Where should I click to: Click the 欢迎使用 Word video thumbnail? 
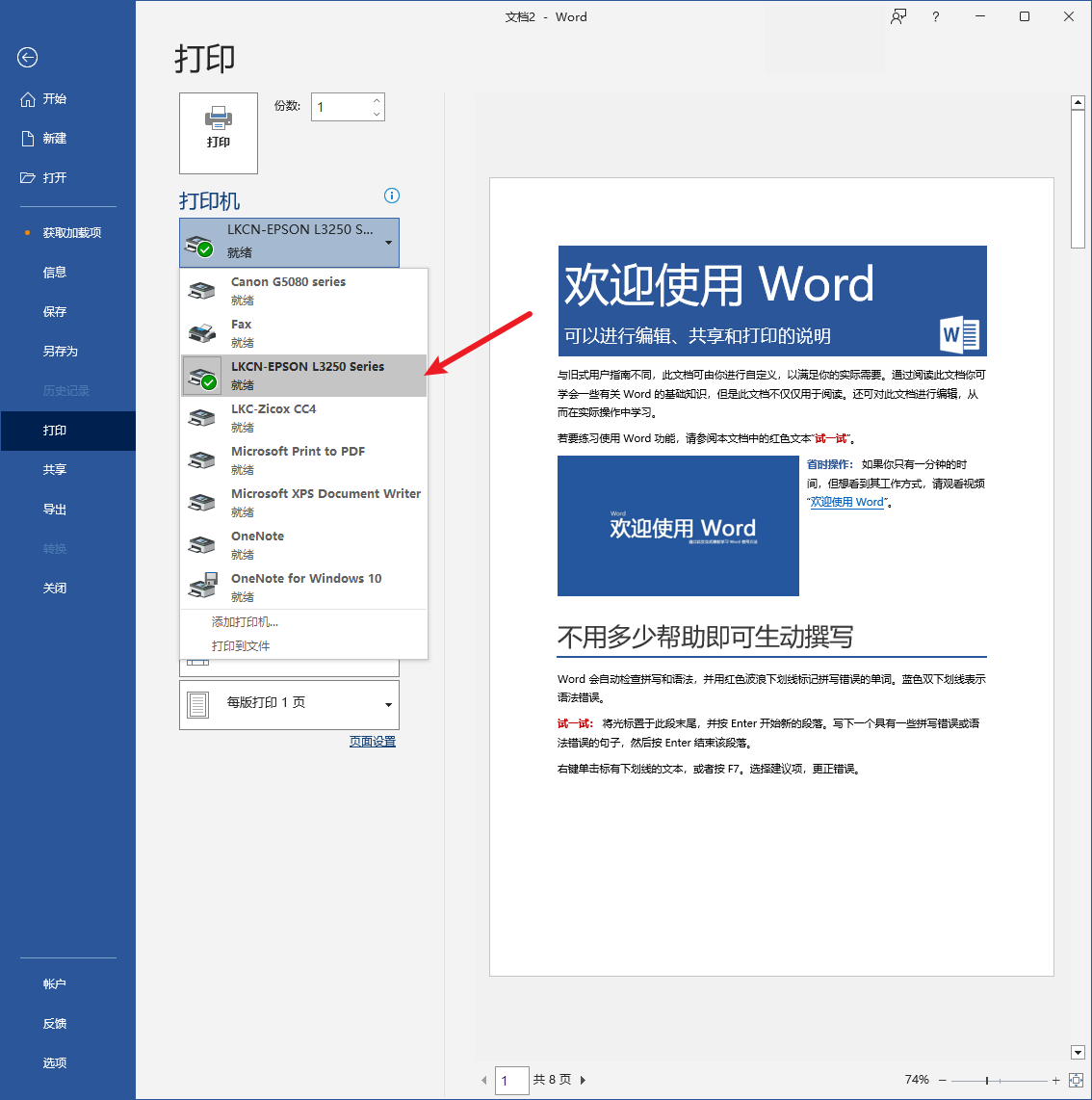tap(678, 526)
